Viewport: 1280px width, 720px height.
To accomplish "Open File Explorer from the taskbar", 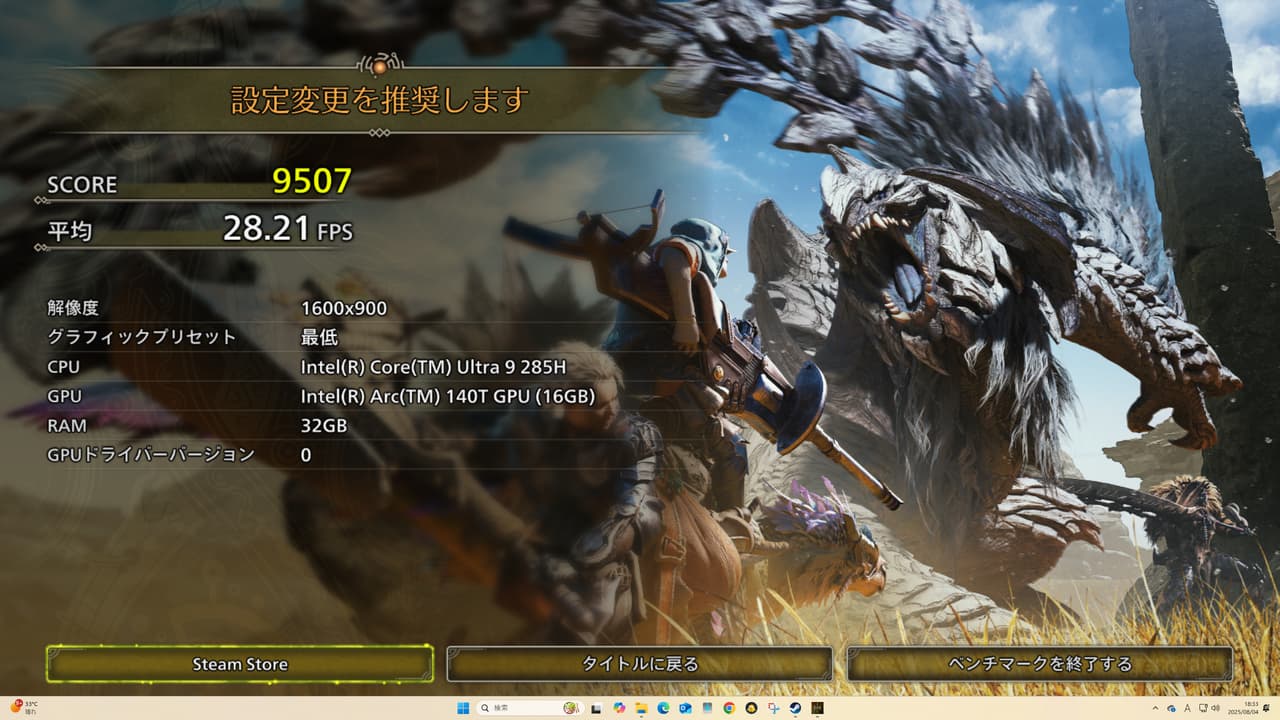I will (x=641, y=708).
